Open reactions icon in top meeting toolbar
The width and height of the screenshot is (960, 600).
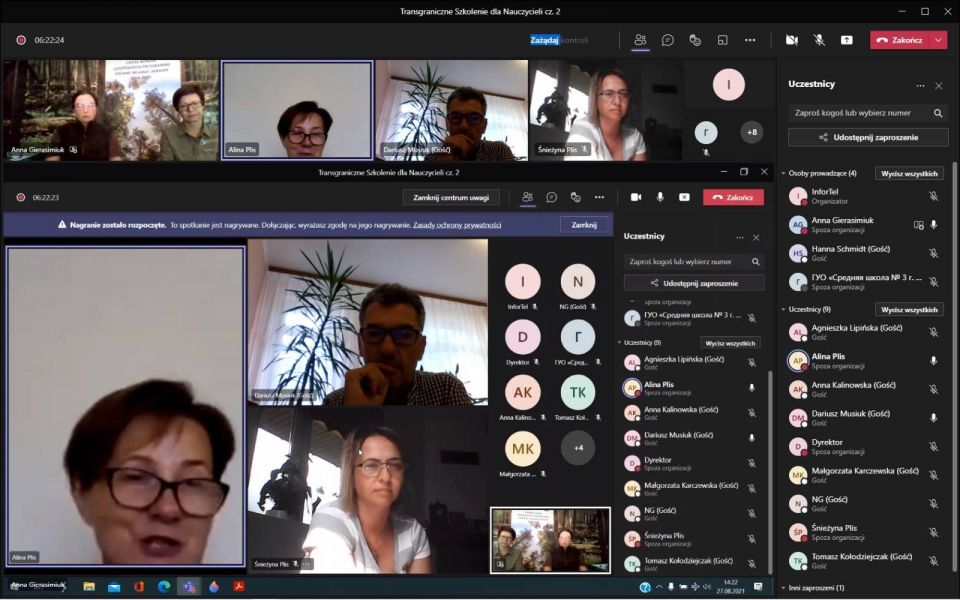[x=695, y=40]
